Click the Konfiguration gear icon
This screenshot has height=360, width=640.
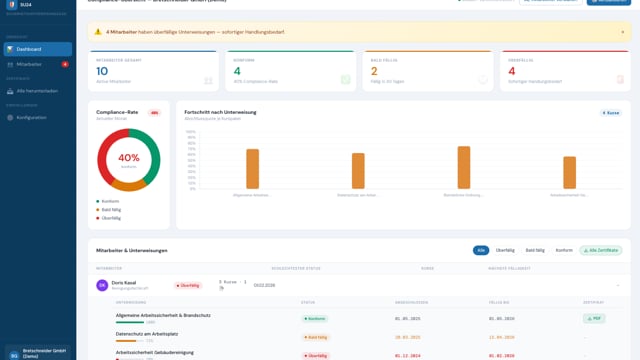coord(10,118)
